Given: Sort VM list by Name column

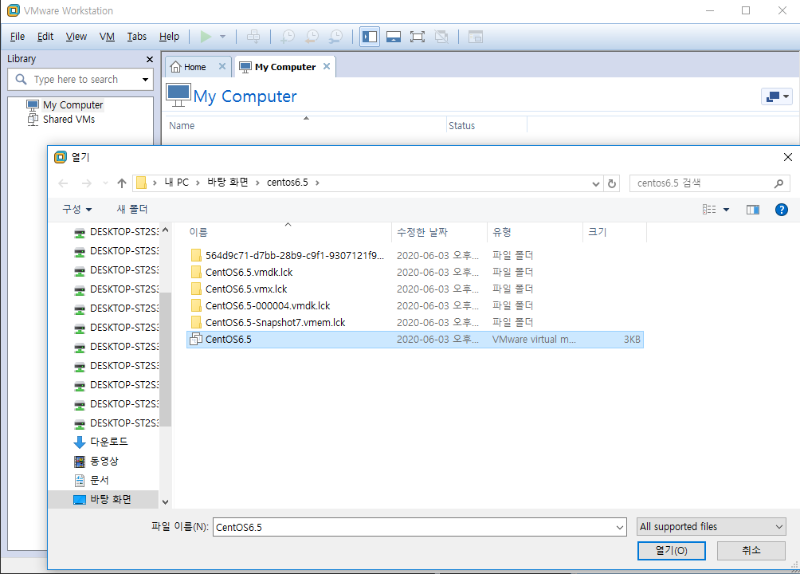Looking at the screenshot, I should [x=182, y=126].
